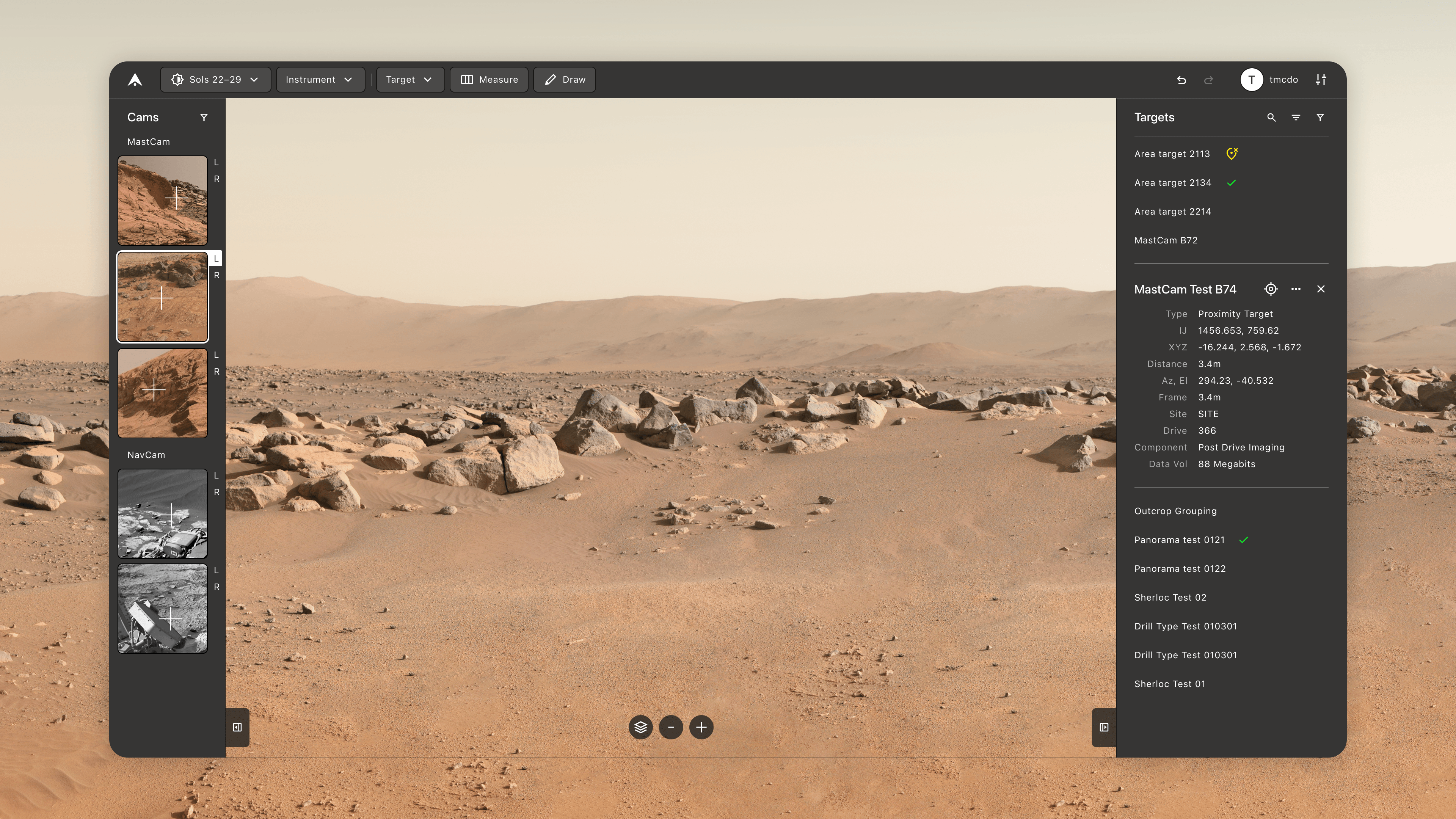Open the tmcdo user avatar
Viewport: 1456px width, 819px height.
pos(1251,80)
